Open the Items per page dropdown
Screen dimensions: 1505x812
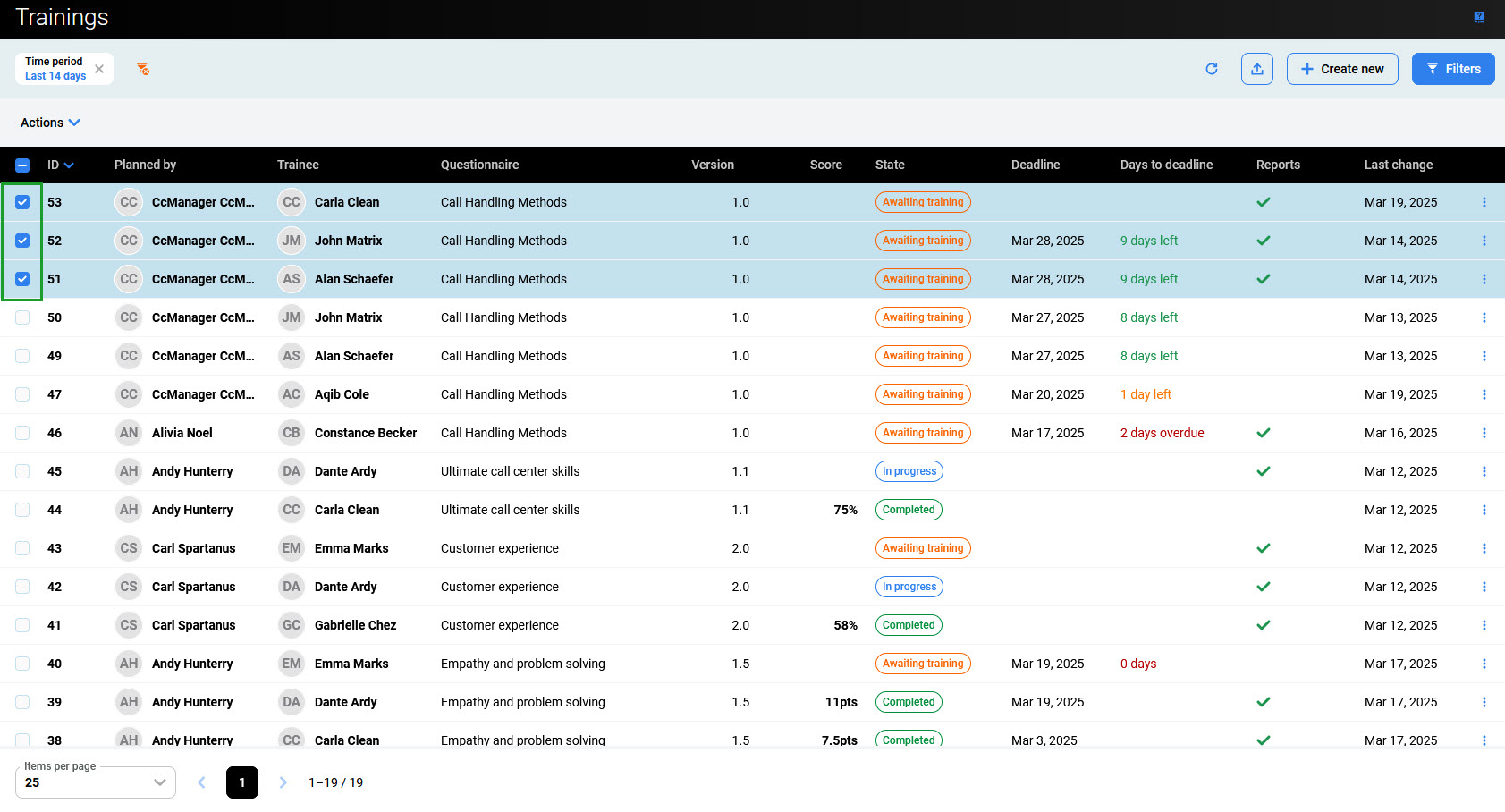(x=95, y=782)
